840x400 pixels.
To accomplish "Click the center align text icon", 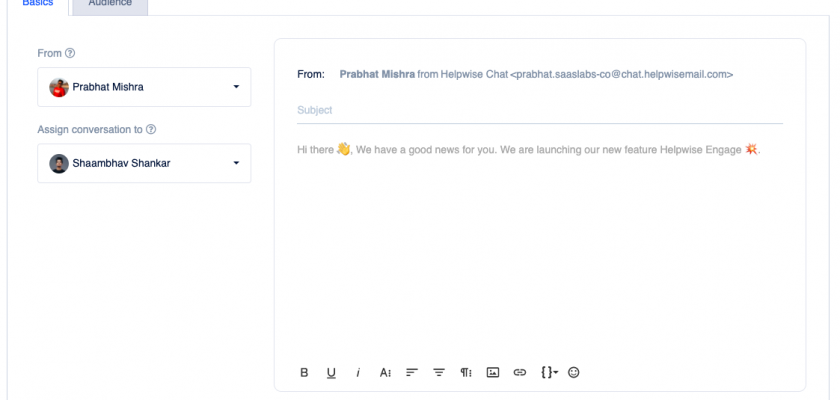I will [438, 372].
